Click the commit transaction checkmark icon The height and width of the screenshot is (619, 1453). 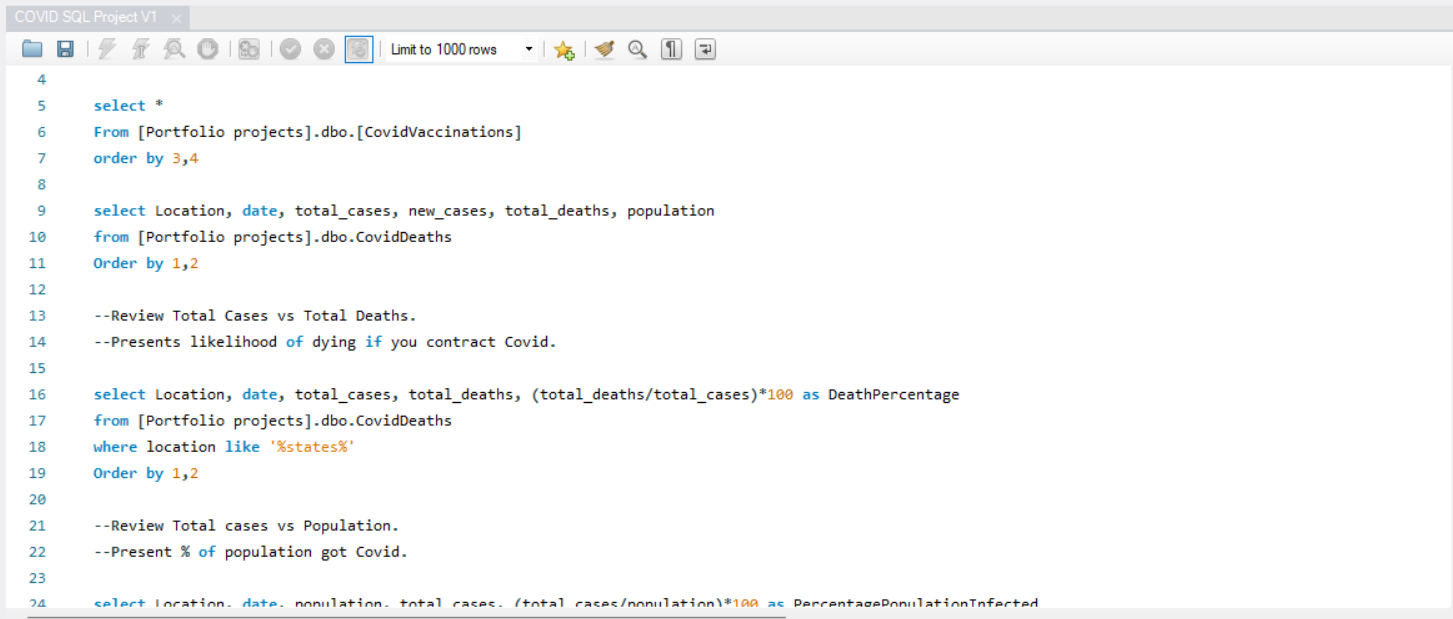click(290, 49)
